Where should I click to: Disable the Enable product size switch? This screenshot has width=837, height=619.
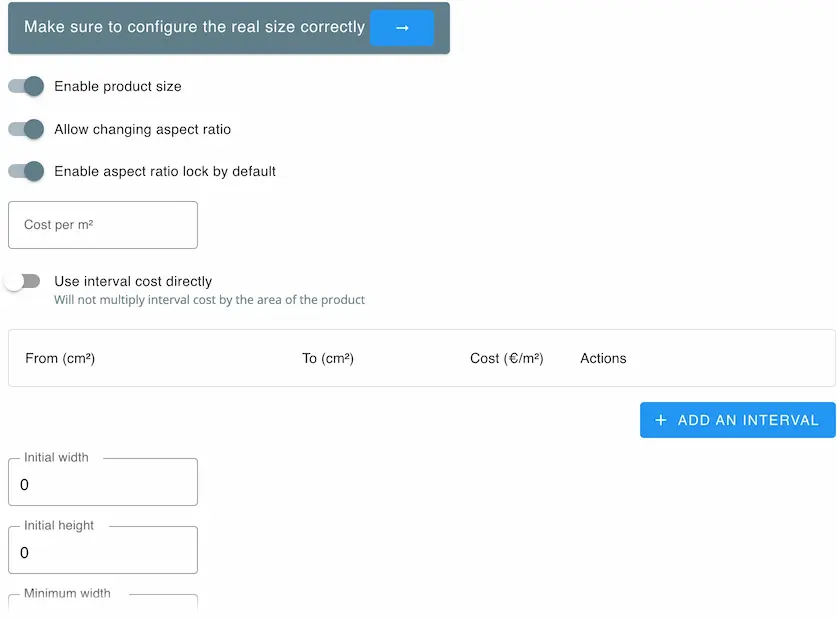(26, 86)
